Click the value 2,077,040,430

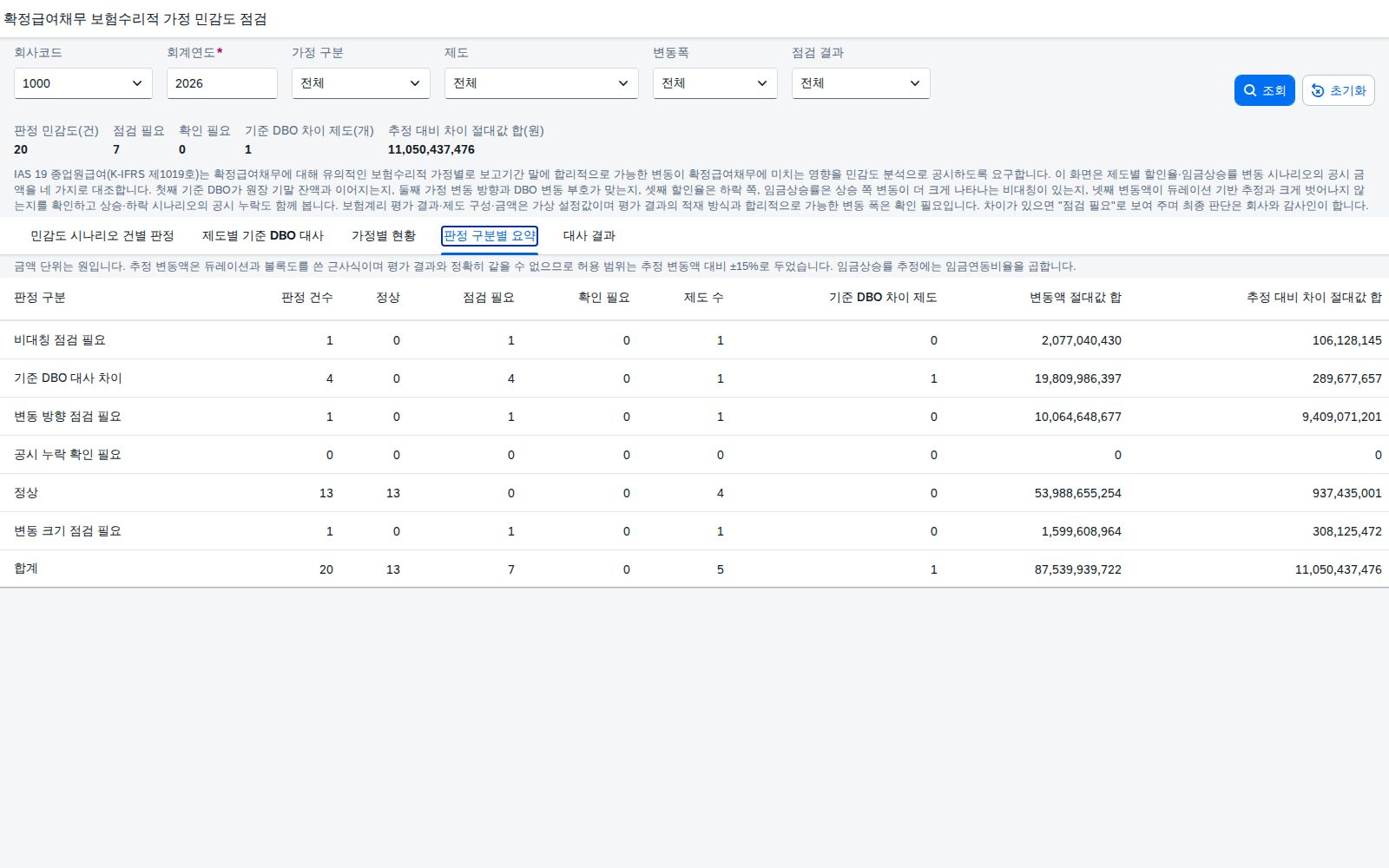click(x=1082, y=340)
